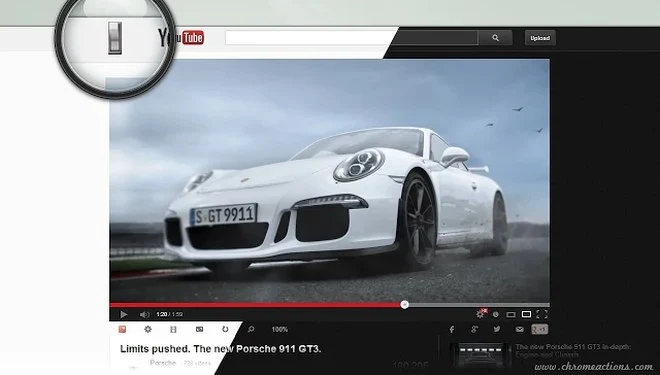The image size is (660, 375).
Task: Open the YouTube logo home link
Action: pyautogui.click(x=181, y=38)
